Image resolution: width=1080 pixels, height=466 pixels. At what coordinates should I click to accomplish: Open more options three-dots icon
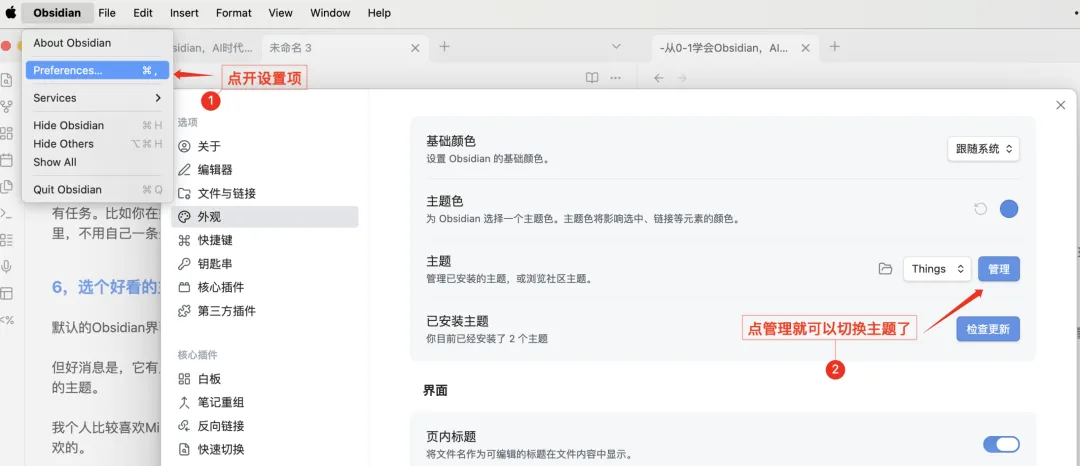[616, 78]
